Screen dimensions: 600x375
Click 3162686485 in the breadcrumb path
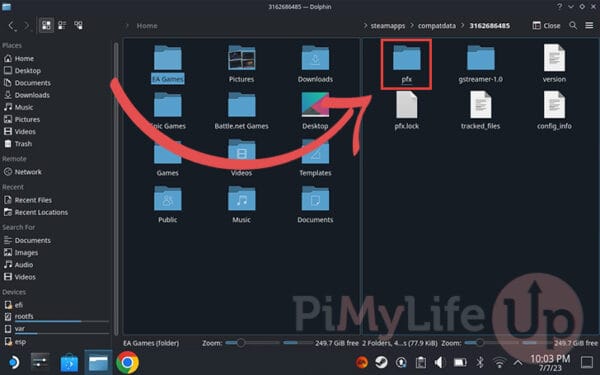[489, 26]
